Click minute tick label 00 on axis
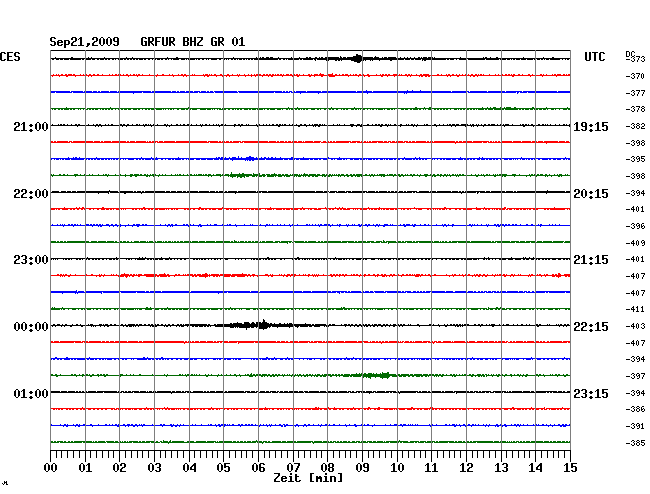 51,468
